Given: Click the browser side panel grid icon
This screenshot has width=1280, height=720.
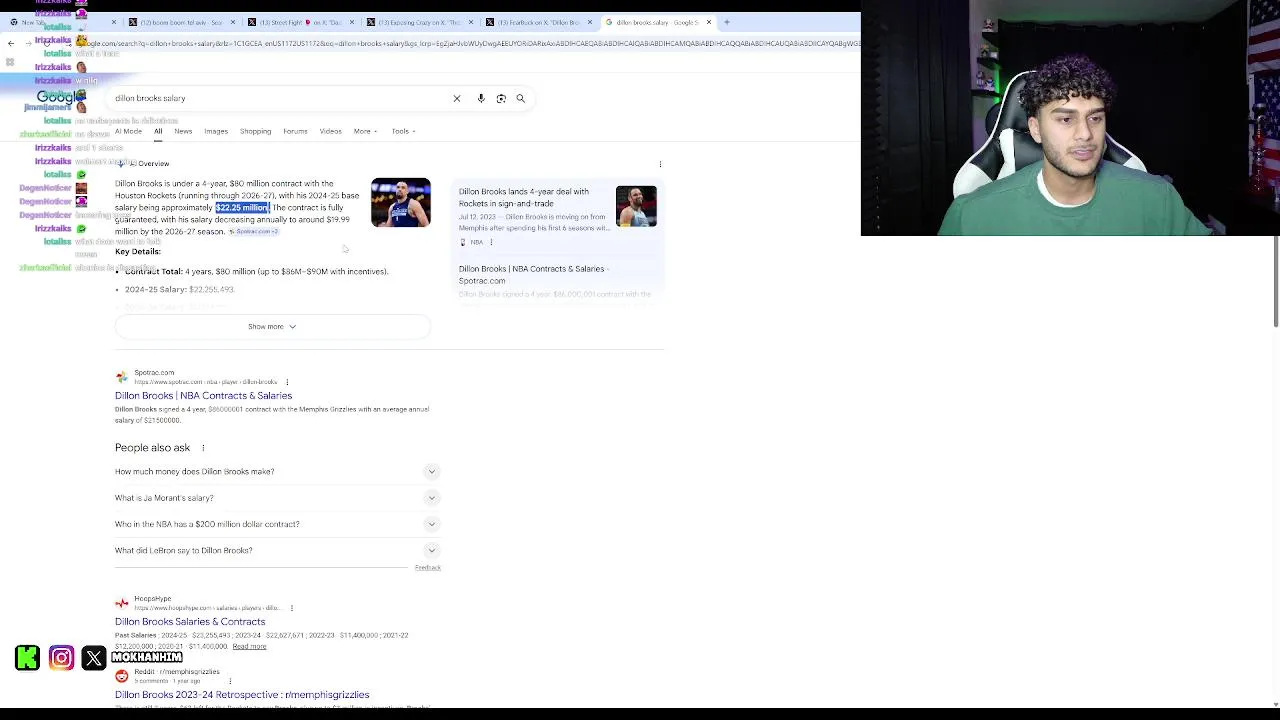Looking at the screenshot, I should pyautogui.click(x=10, y=62).
